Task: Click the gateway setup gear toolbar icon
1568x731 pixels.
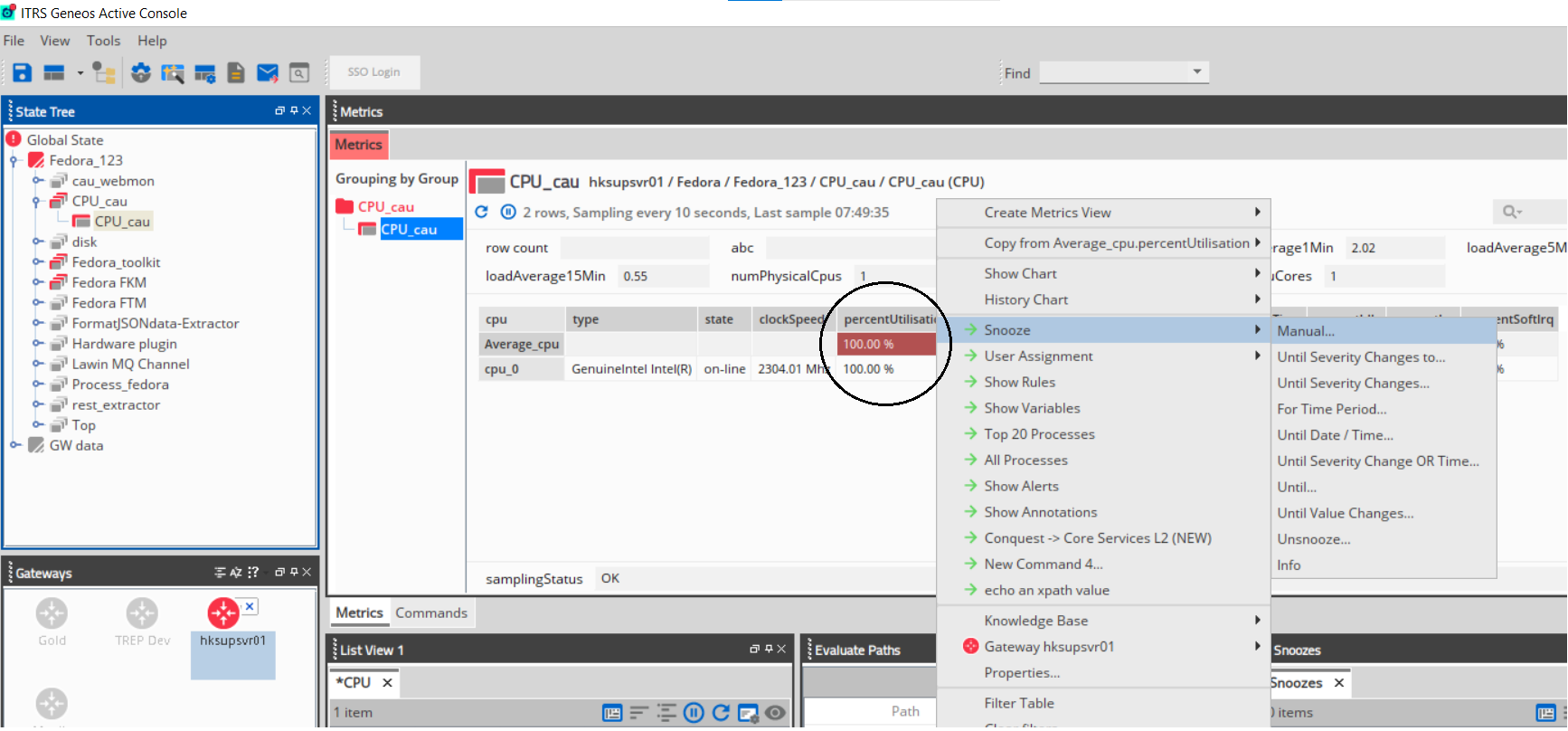Action: point(141,73)
